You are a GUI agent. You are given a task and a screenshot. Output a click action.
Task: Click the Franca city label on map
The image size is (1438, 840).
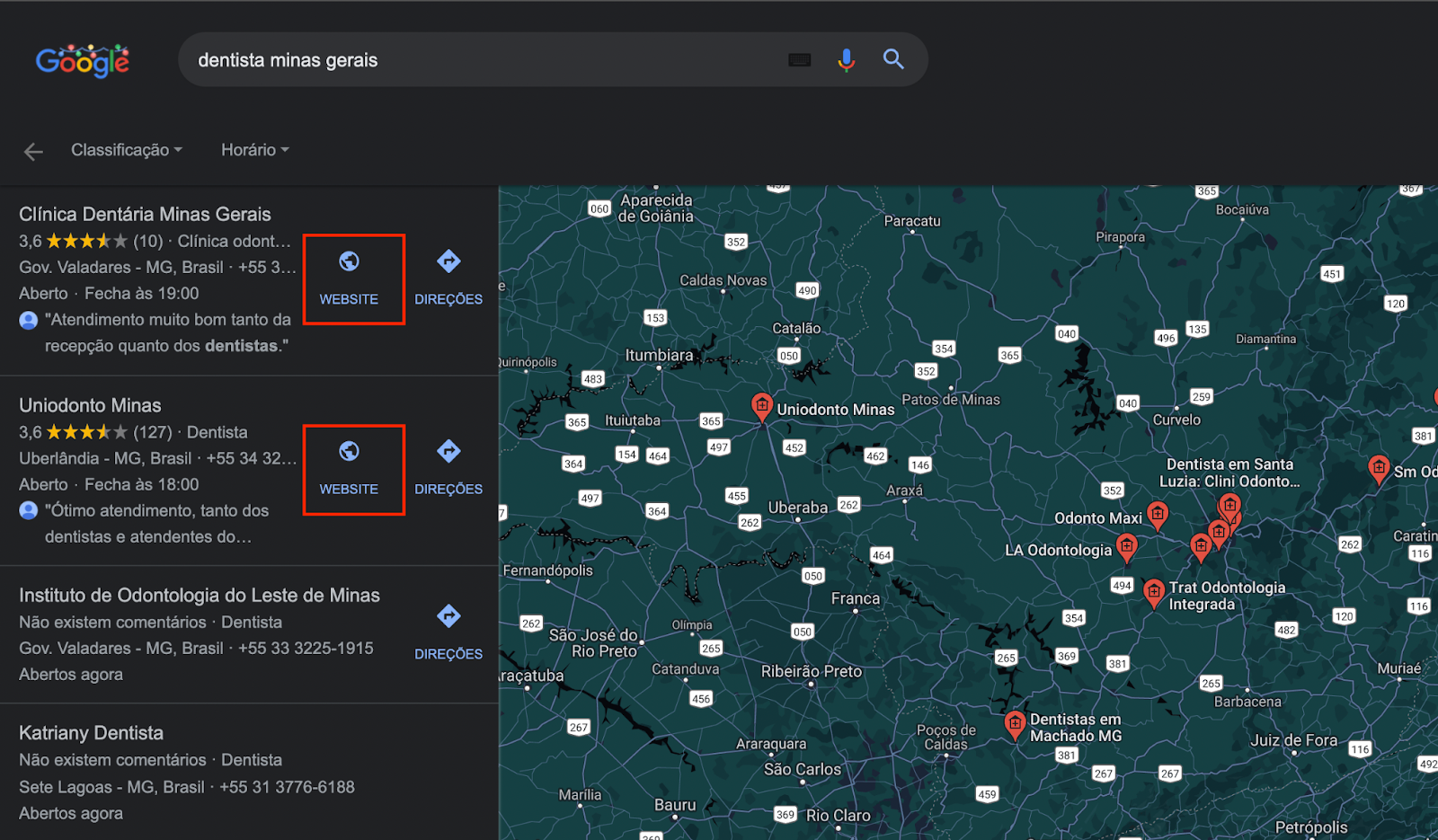[x=856, y=598]
